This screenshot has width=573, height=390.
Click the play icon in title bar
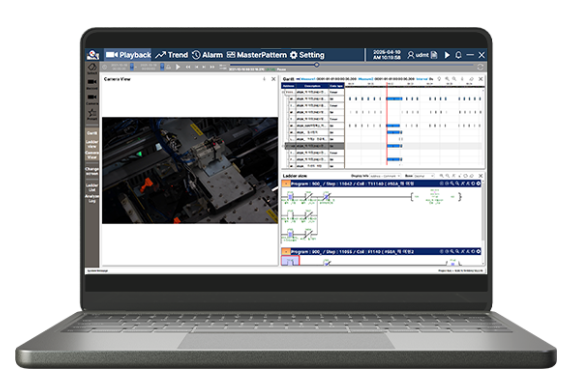447,55
